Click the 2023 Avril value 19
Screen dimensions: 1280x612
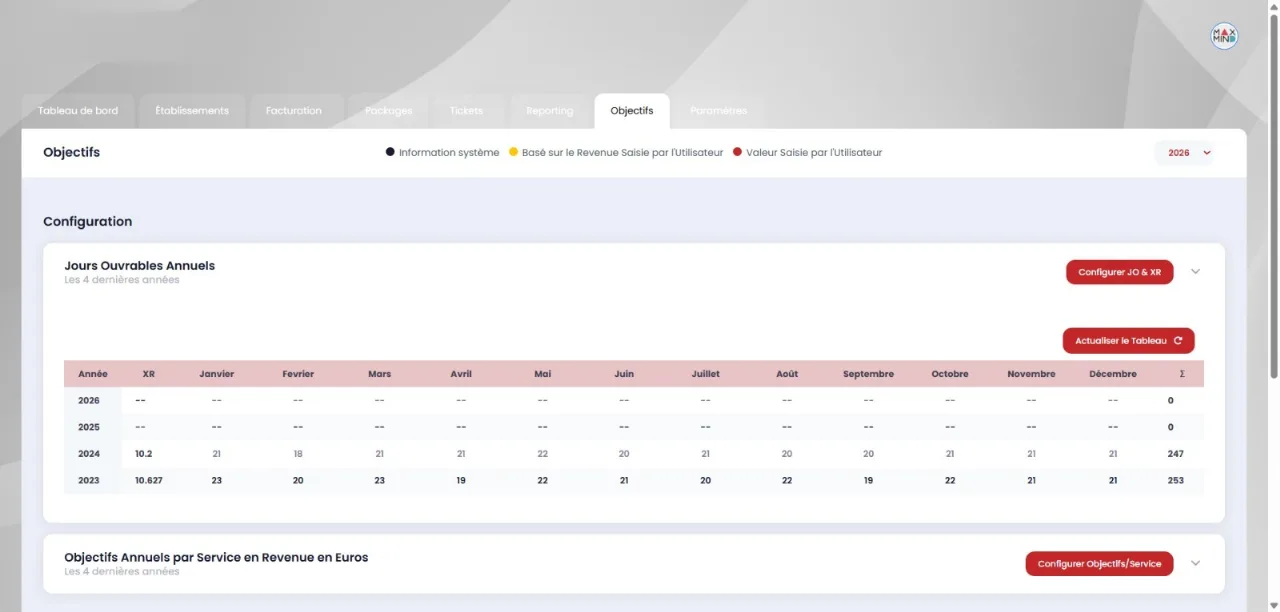tap(461, 480)
